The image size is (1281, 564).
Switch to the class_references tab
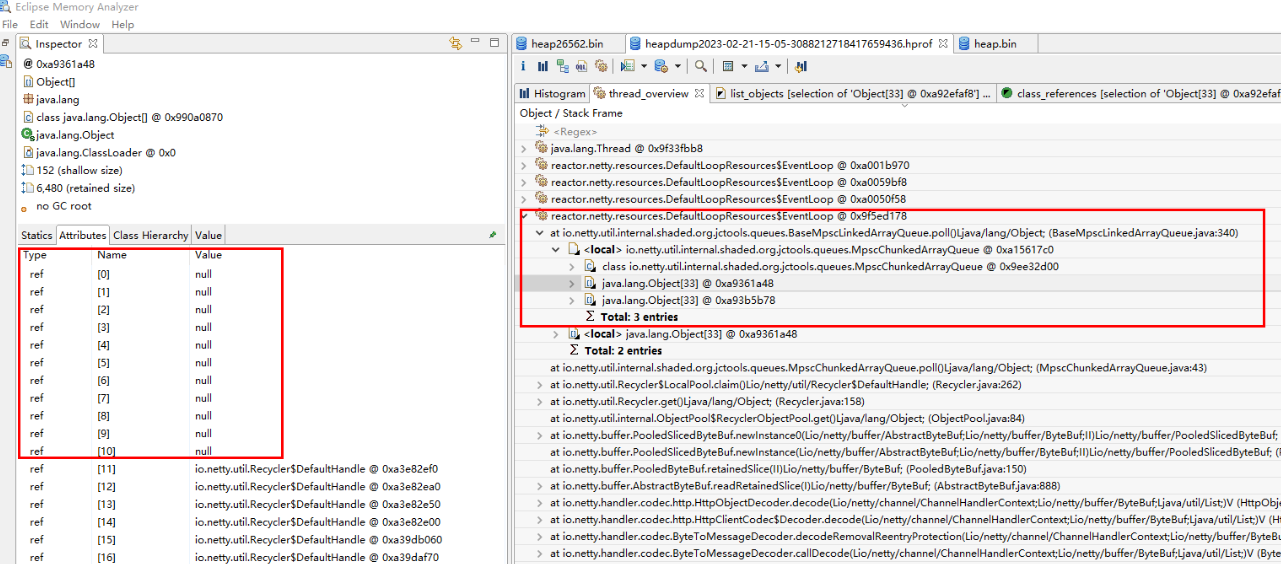(1139, 93)
